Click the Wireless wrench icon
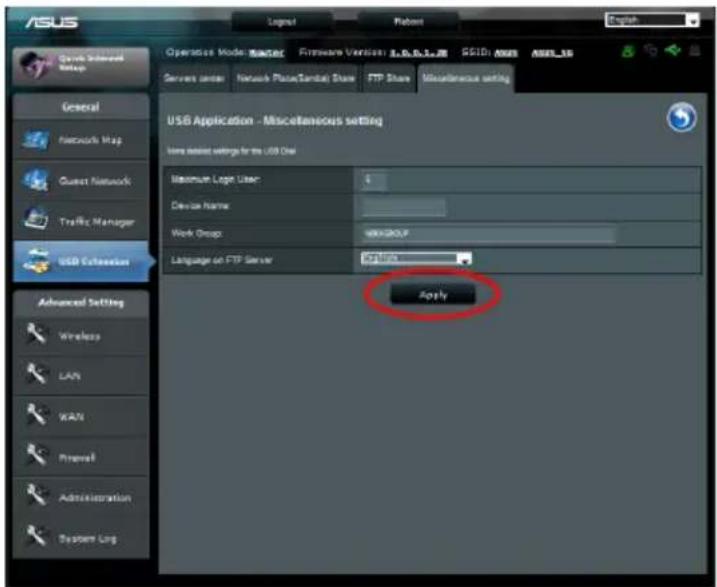This screenshot has width=717, height=587. point(36,334)
